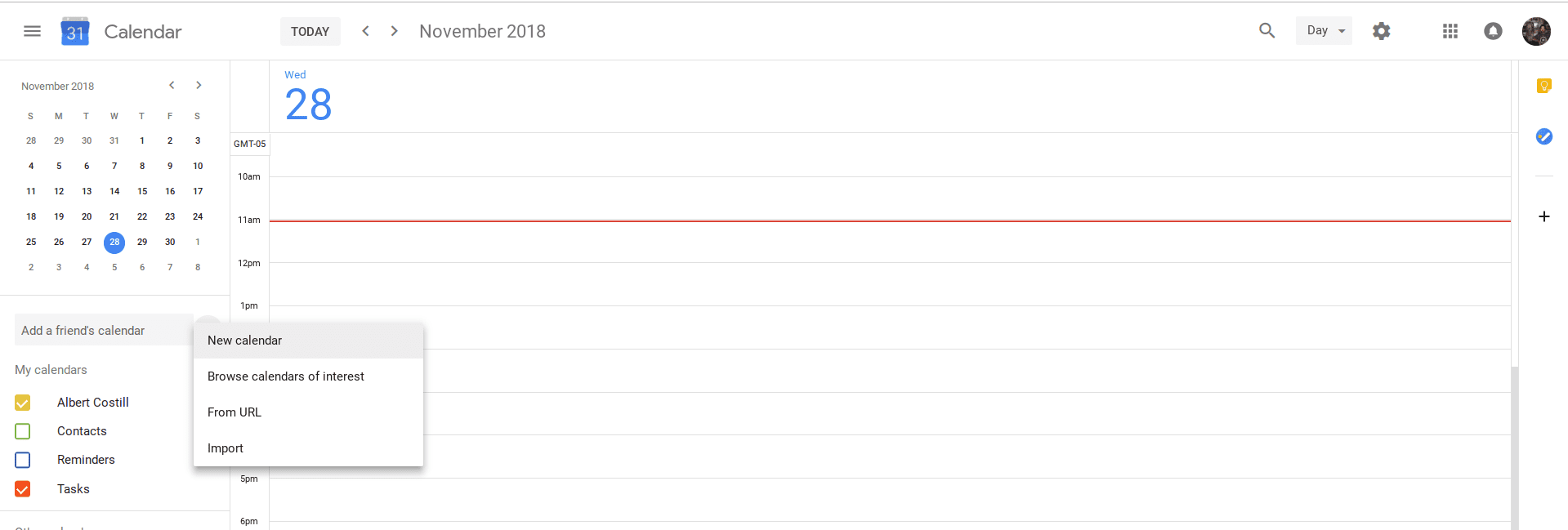Image resolution: width=1568 pixels, height=530 pixels.
Task: Open the Google Keep side panel
Action: click(1543, 86)
